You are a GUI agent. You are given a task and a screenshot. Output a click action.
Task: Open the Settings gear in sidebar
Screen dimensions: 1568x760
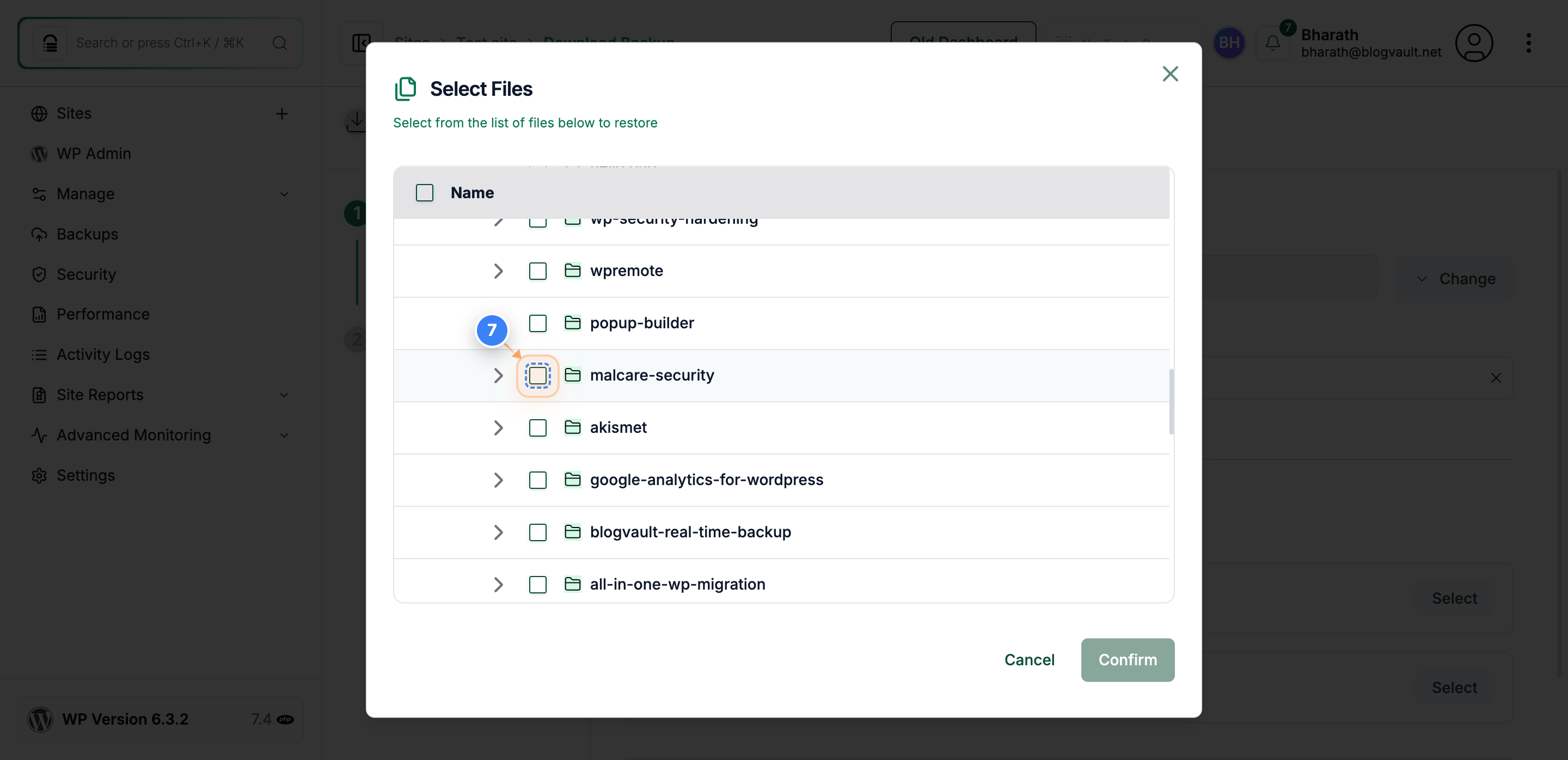point(39,475)
